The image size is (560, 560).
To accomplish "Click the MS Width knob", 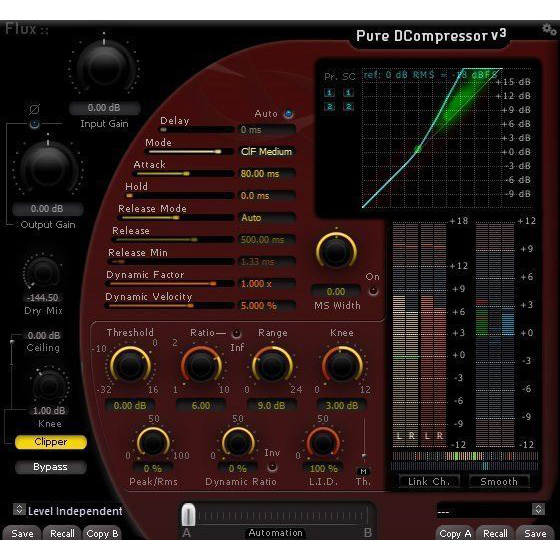I will coord(336,251).
